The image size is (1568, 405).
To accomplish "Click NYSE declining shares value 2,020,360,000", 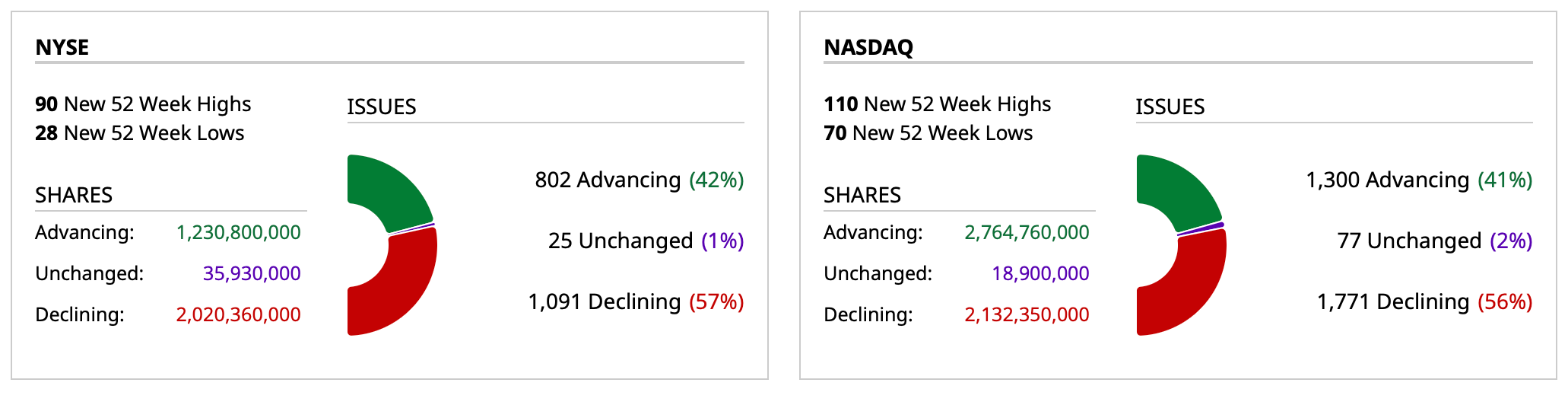I will (238, 314).
